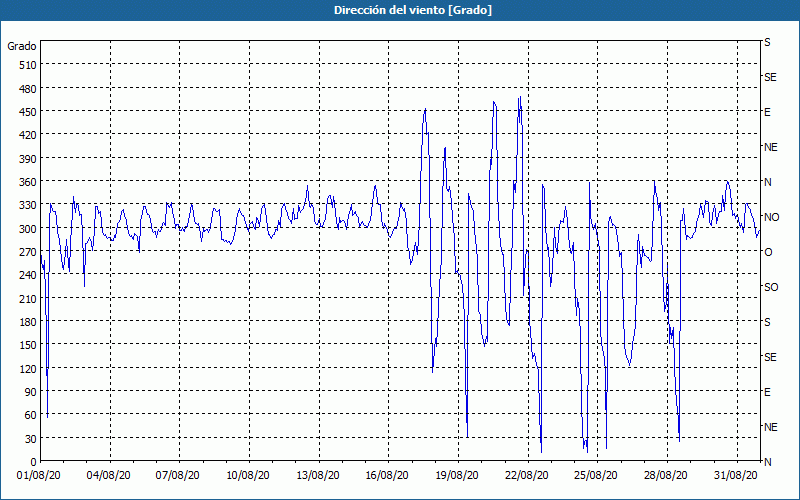Click the 420 y-axis value
The image size is (800, 500).
click(28, 135)
